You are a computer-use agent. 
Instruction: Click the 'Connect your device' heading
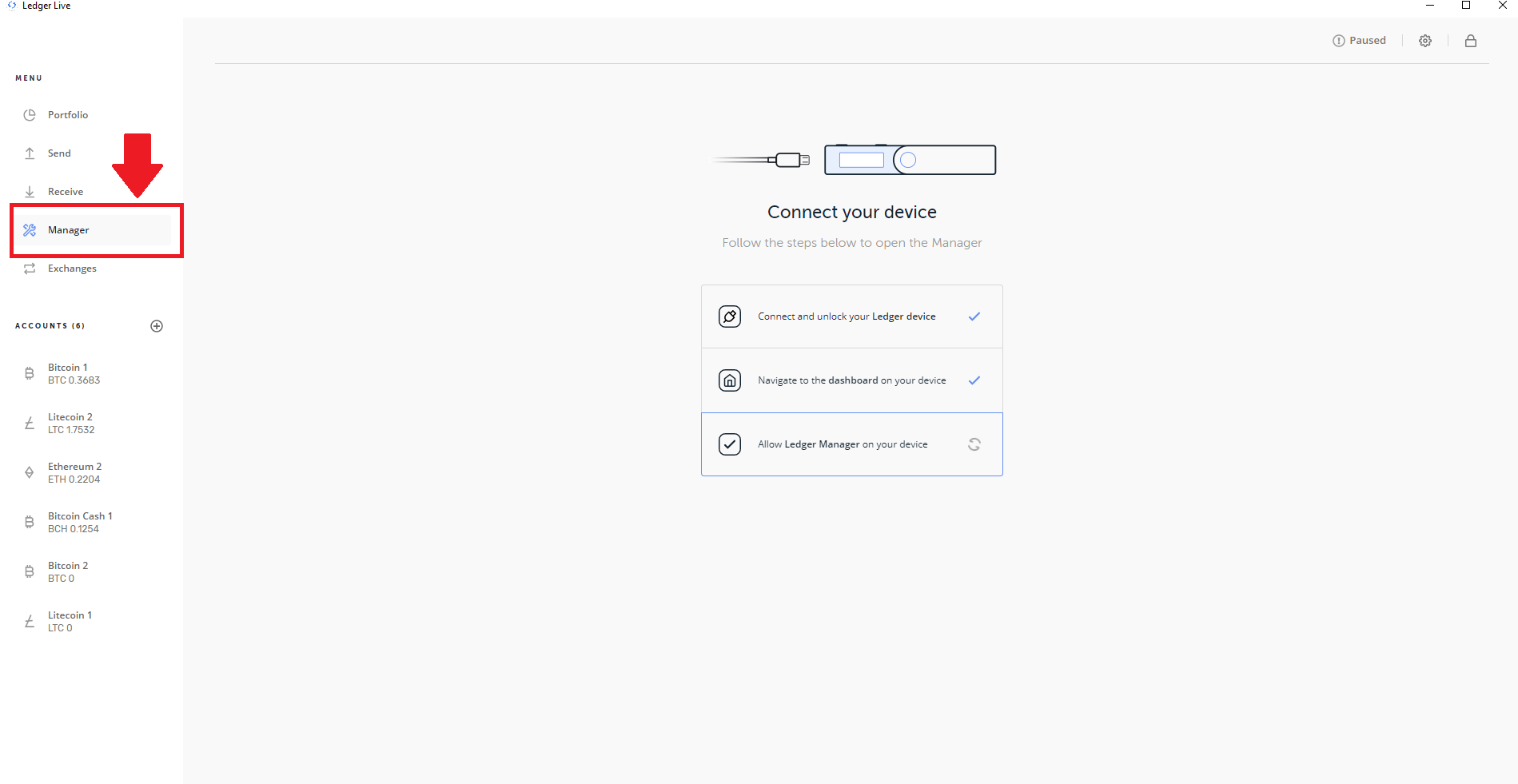click(x=852, y=212)
